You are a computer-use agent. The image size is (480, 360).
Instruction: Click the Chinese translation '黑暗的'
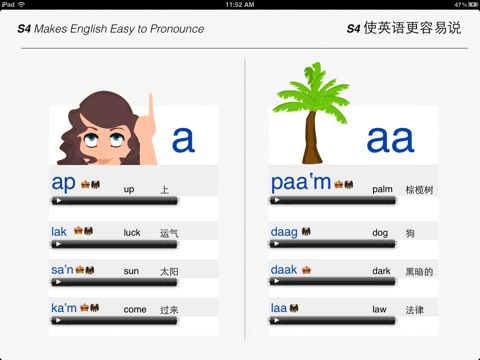tap(419, 272)
